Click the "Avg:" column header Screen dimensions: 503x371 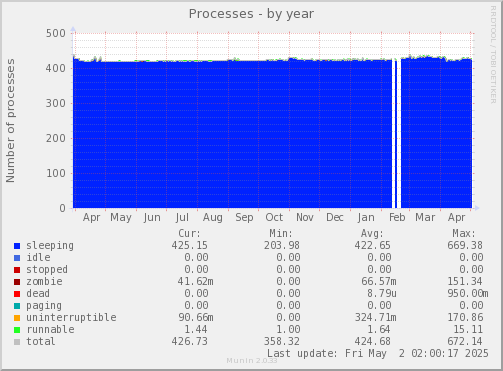point(372,233)
